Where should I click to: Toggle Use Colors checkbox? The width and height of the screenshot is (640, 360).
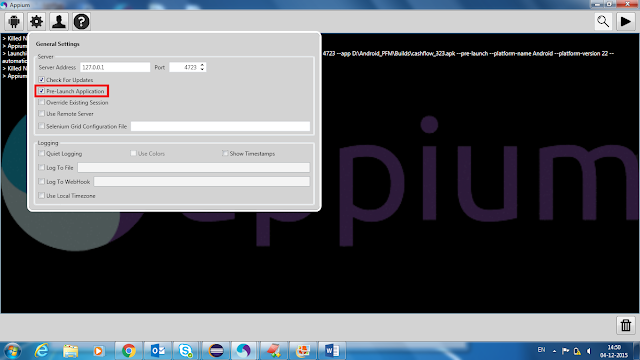133,153
